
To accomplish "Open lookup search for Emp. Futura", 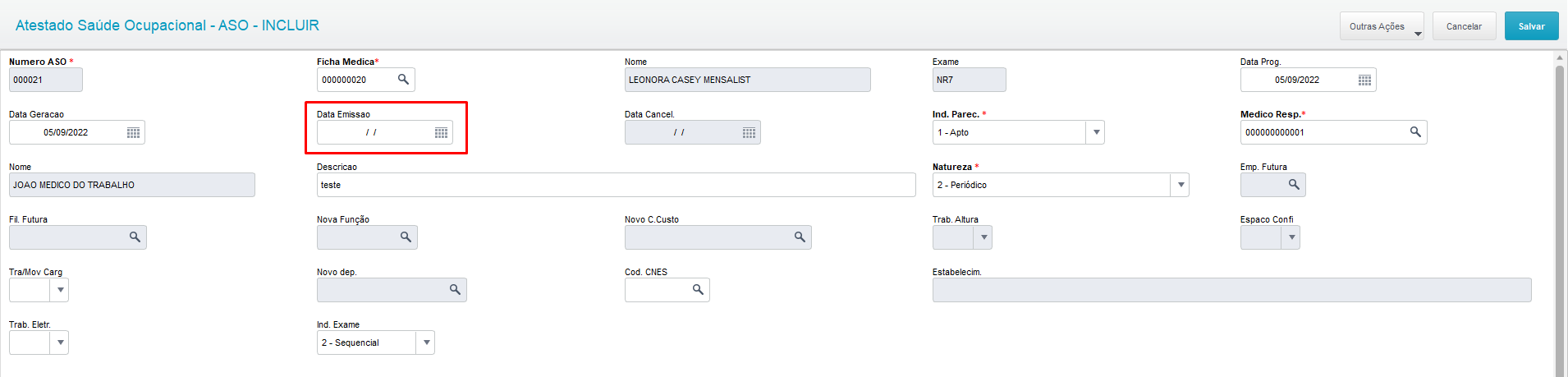I will point(1294,185).
